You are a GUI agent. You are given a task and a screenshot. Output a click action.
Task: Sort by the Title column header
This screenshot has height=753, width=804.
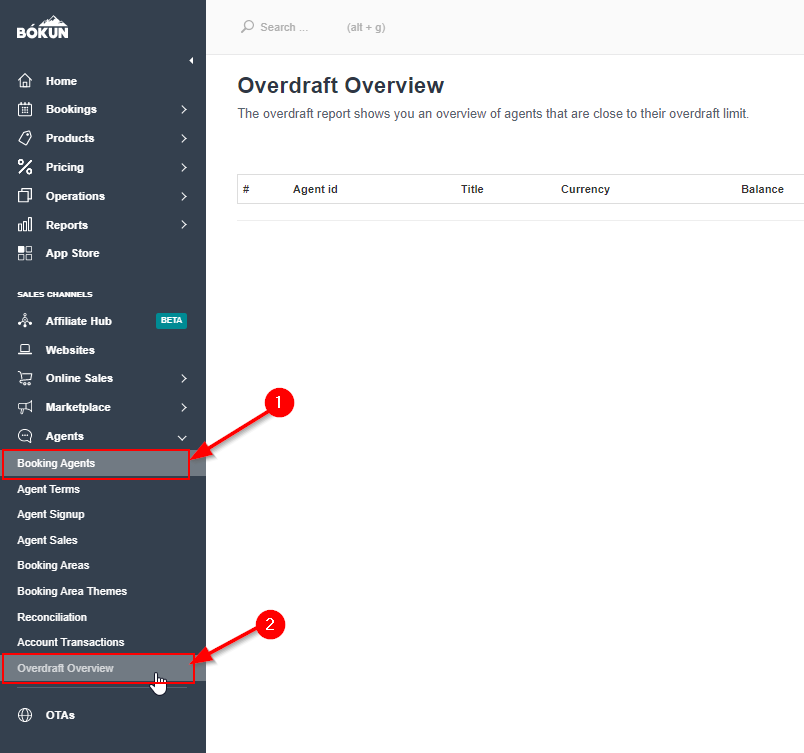click(x=472, y=189)
